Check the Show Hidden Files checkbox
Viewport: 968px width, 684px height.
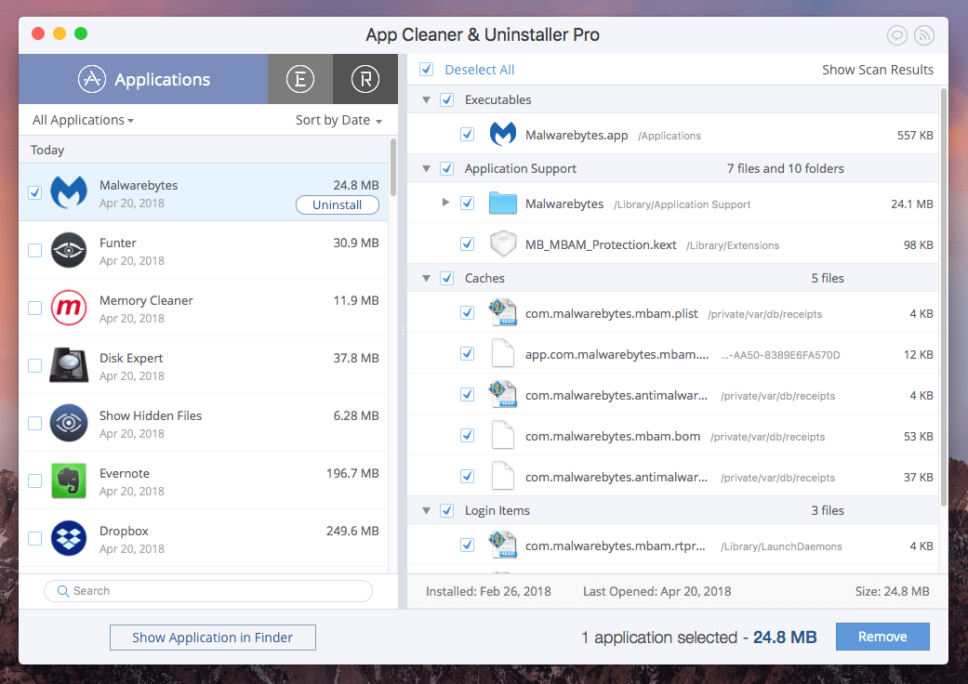[35, 423]
